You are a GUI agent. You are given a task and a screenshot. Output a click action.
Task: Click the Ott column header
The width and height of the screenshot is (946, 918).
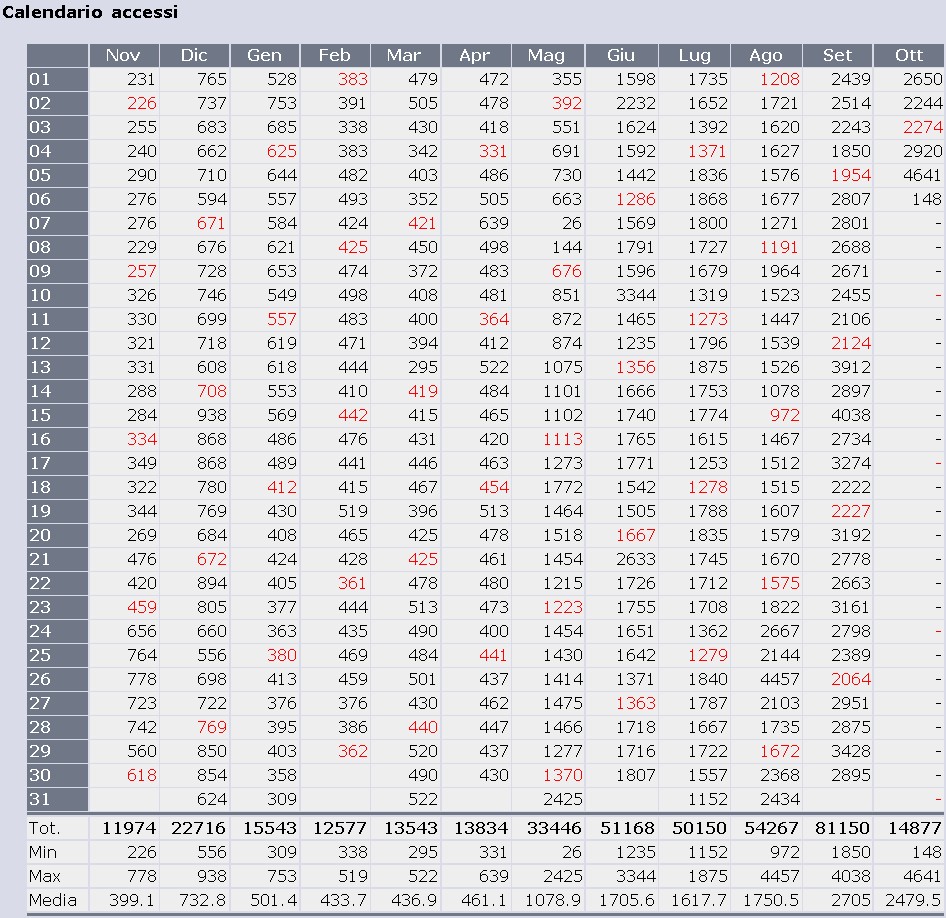(x=908, y=55)
